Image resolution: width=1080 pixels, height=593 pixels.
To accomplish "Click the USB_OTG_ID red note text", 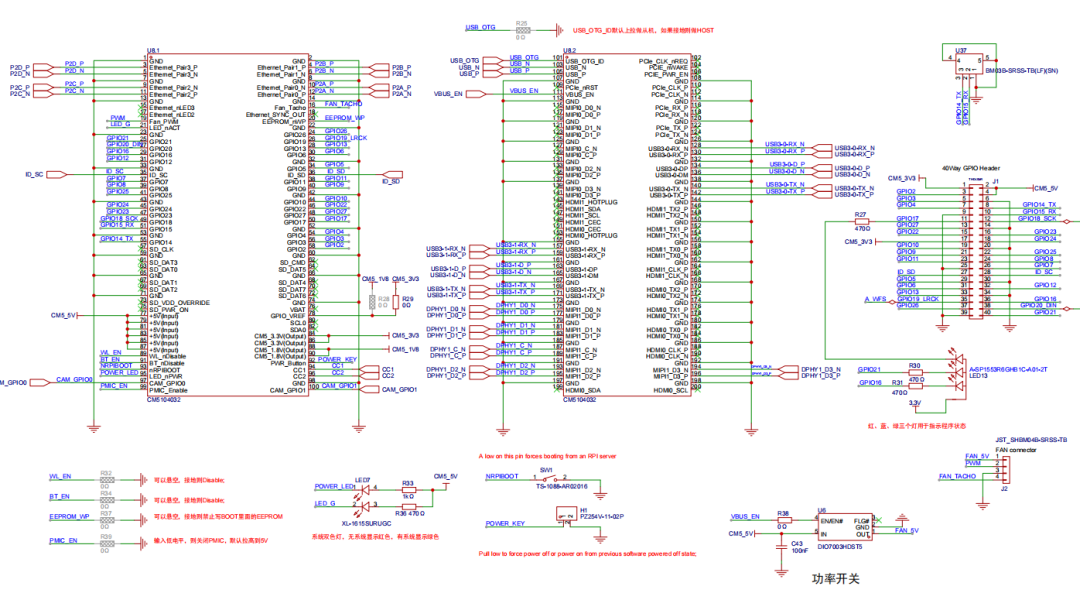I will click(x=643, y=30).
